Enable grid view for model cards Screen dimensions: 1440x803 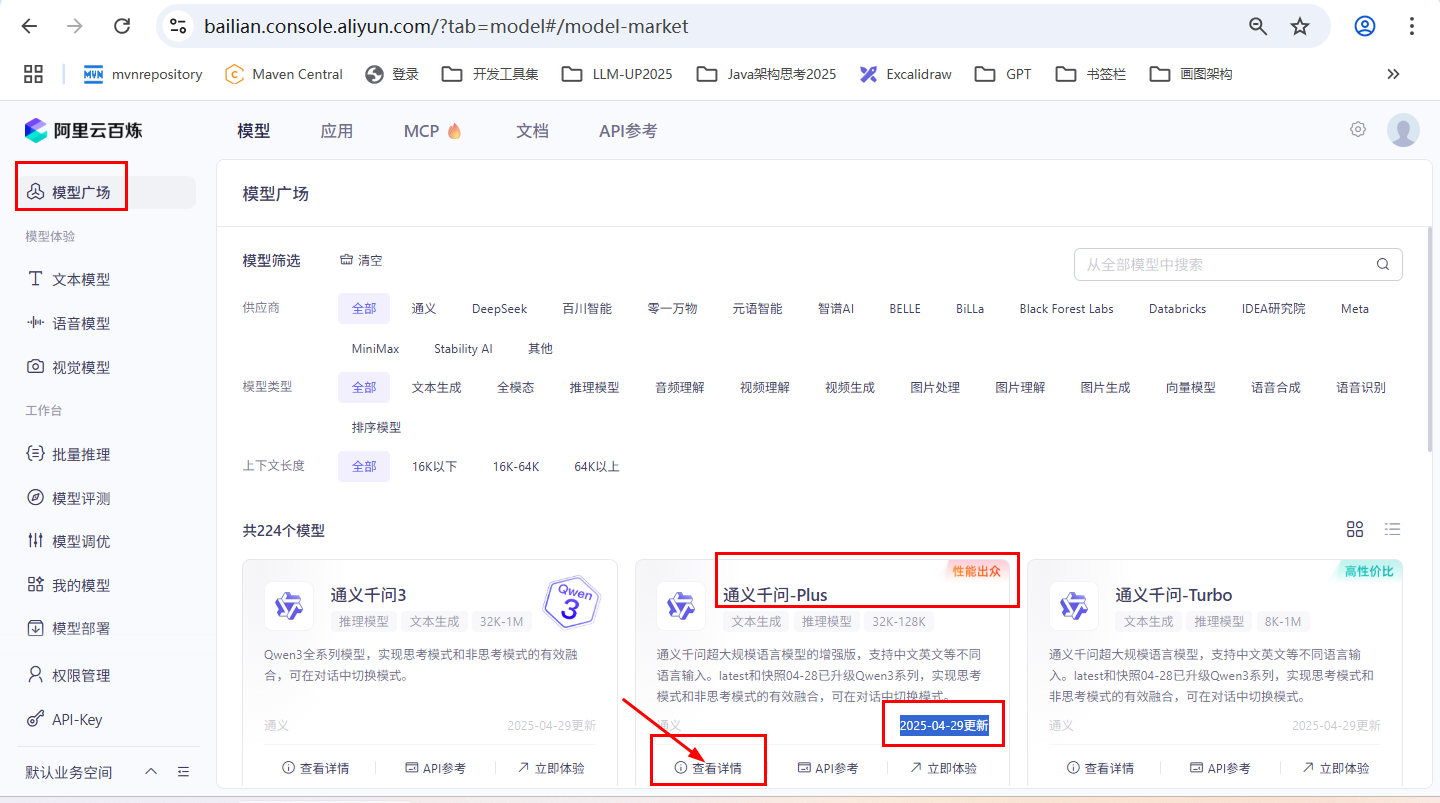(x=1355, y=529)
